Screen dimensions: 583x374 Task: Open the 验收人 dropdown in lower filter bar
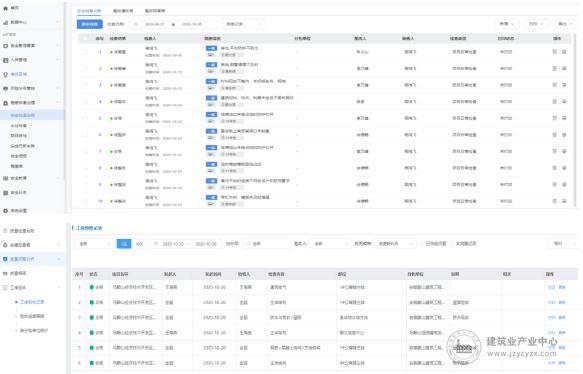tap(330, 244)
